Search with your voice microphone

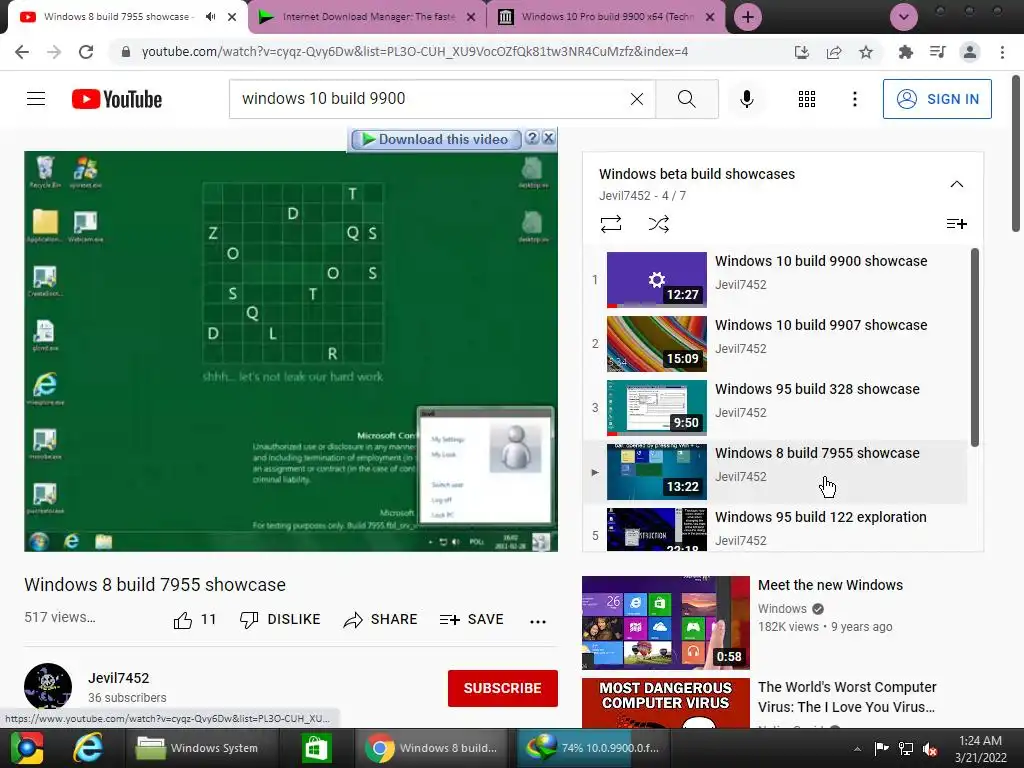pyautogui.click(x=747, y=99)
